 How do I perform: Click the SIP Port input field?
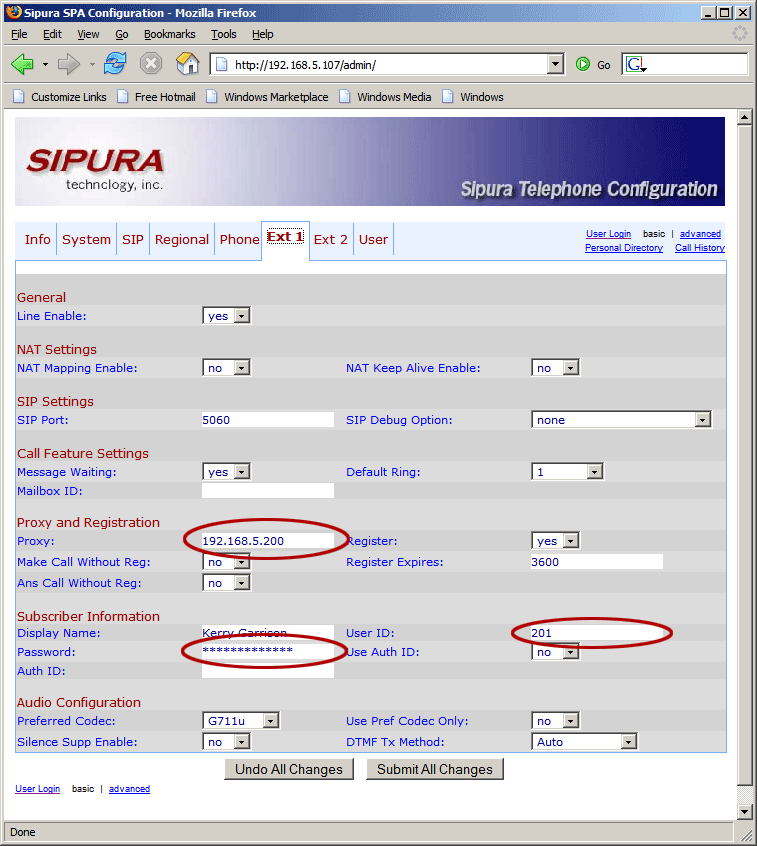pyautogui.click(x=268, y=420)
